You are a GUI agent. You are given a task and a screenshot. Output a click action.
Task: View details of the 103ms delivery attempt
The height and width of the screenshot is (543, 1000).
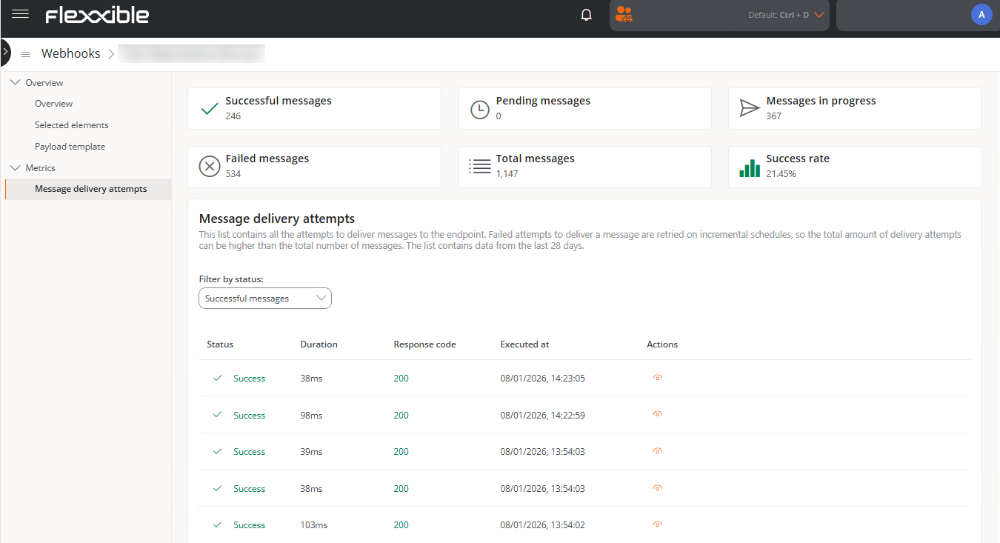[x=657, y=525]
